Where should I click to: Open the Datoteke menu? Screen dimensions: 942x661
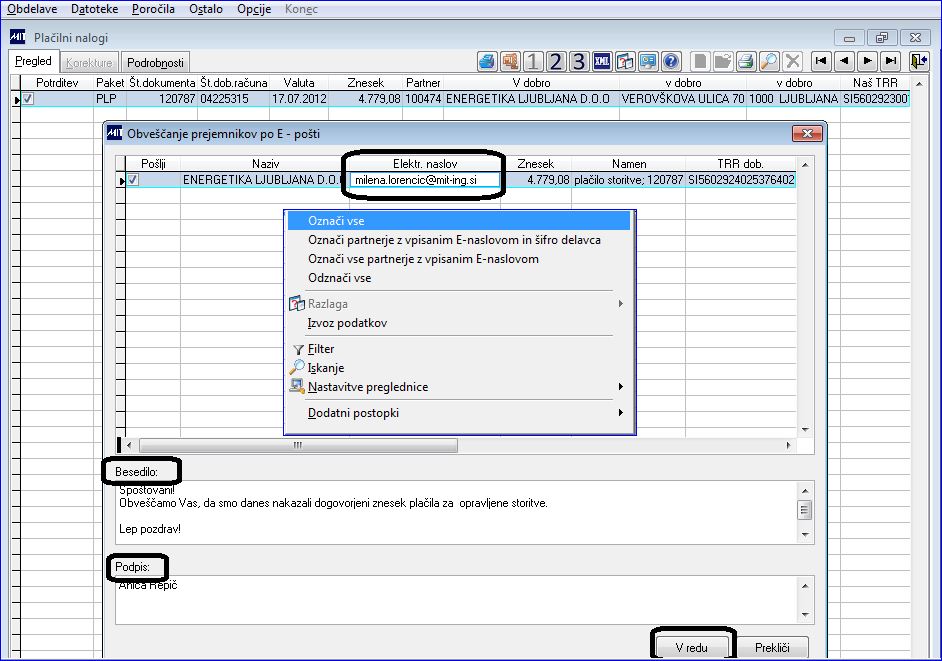[x=94, y=9]
